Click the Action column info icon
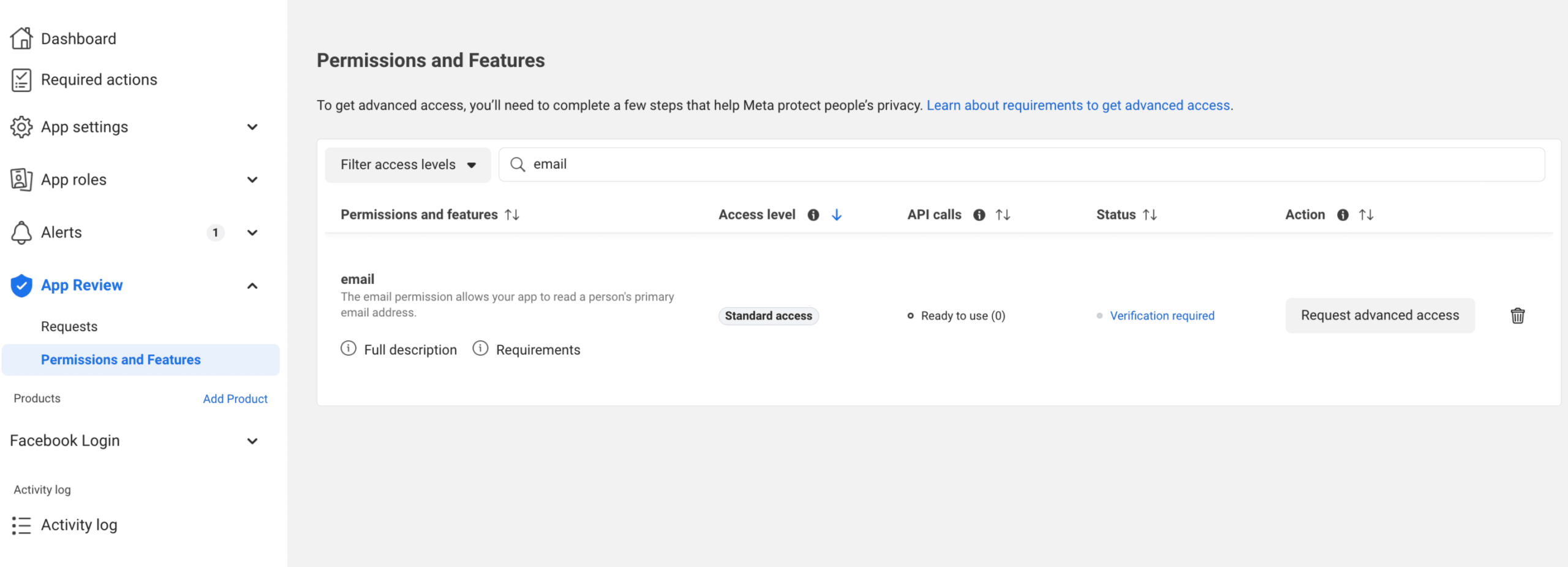 coord(1343,215)
